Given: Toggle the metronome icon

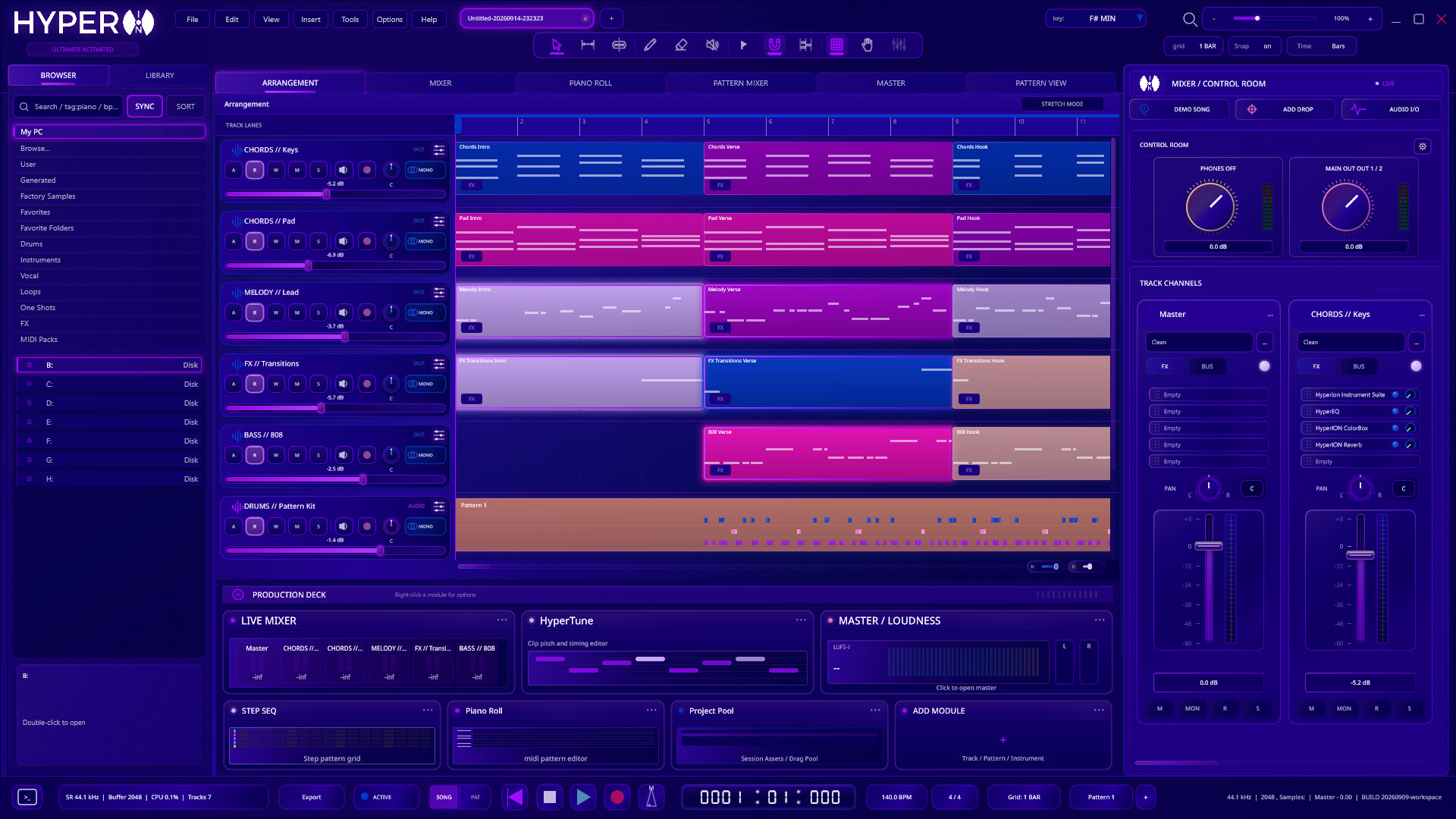Looking at the screenshot, I should coord(651,797).
